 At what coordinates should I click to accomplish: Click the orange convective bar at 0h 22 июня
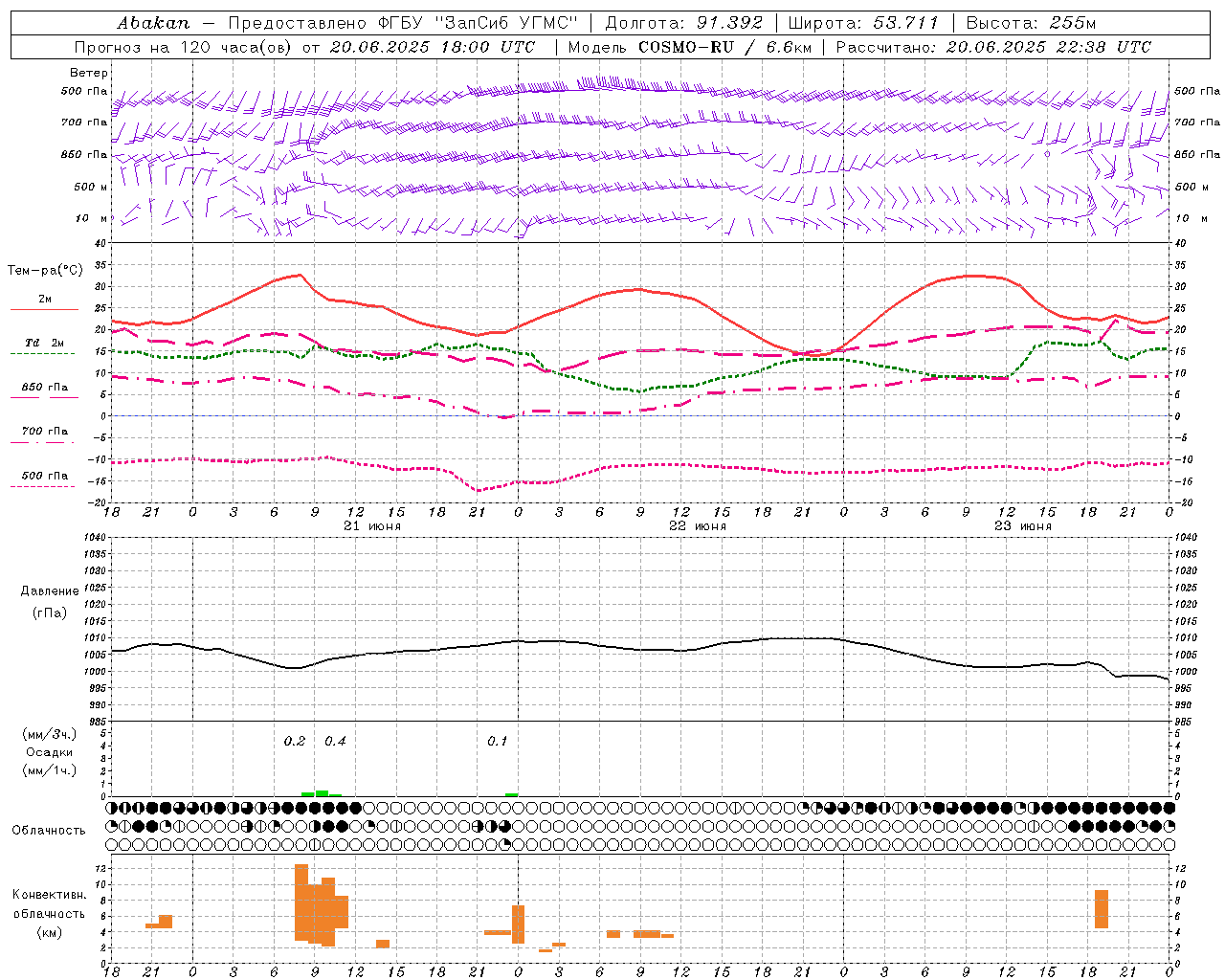(519, 924)
